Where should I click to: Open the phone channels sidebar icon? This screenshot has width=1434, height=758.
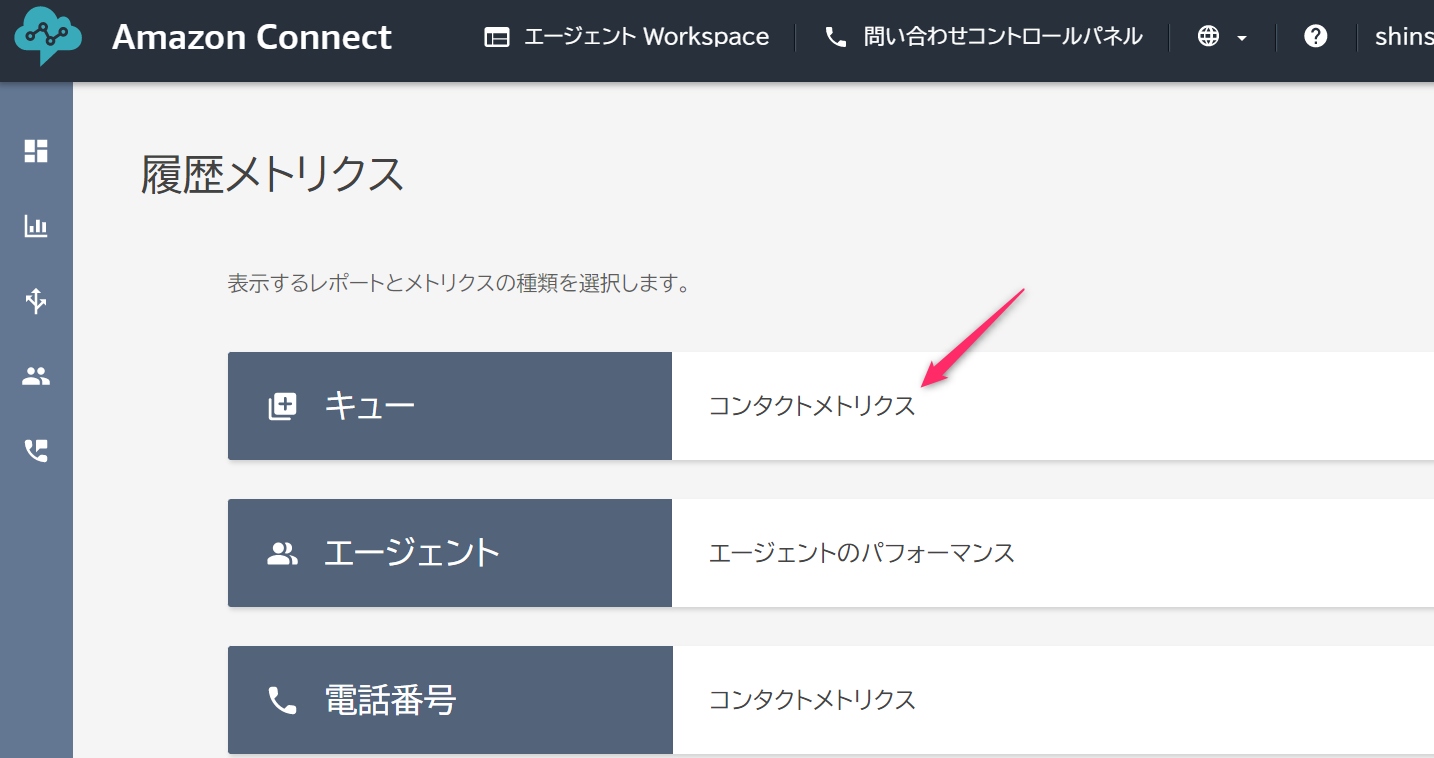[x=36, y=451]
